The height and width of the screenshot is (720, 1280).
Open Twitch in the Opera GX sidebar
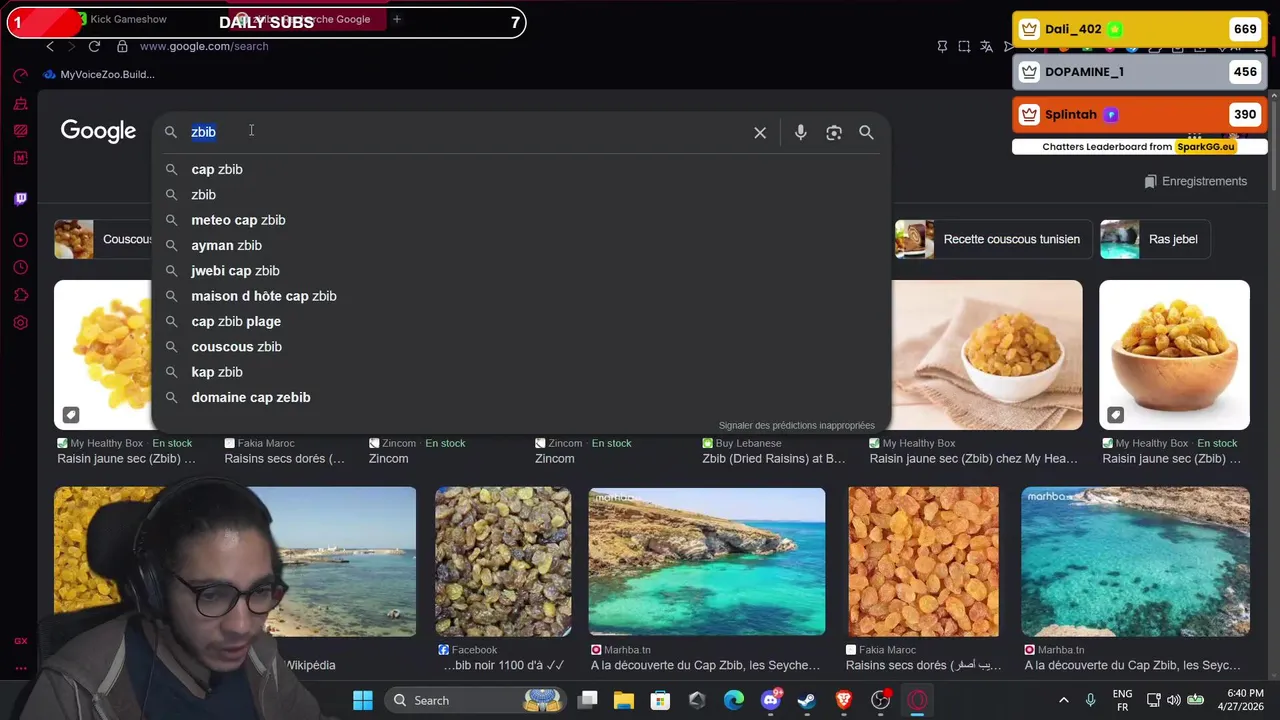coord(20,198)
